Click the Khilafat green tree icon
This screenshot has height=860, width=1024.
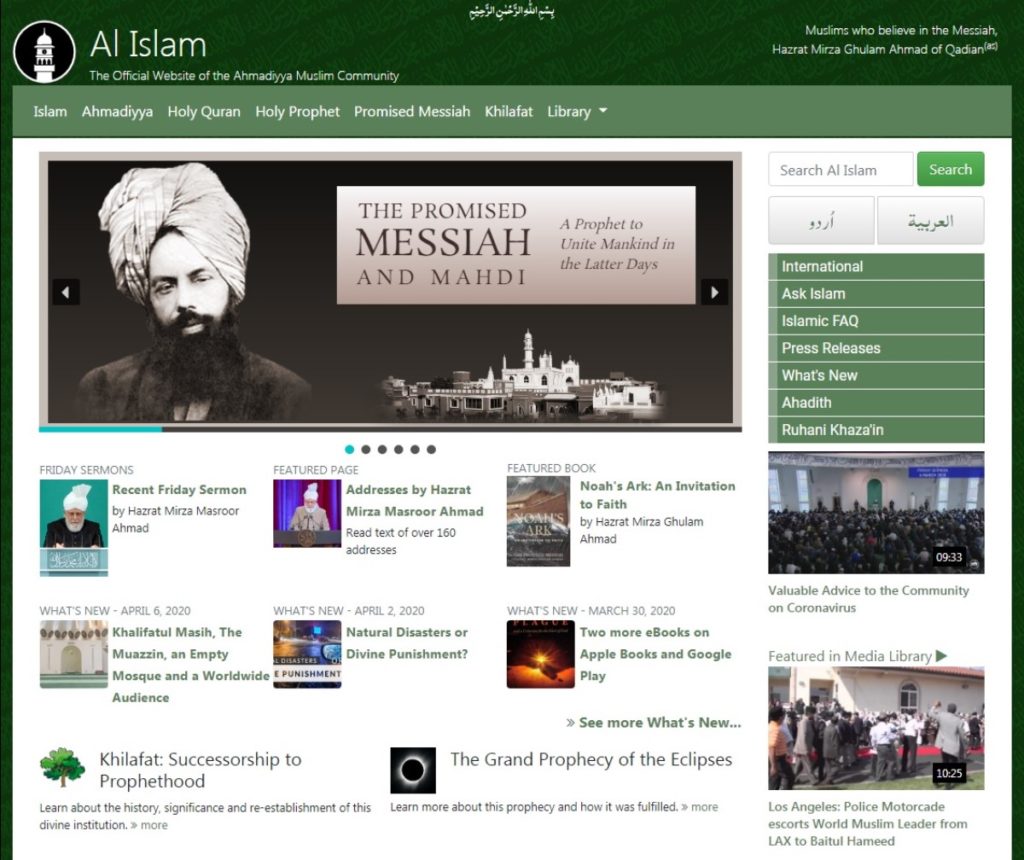(62, 768)
